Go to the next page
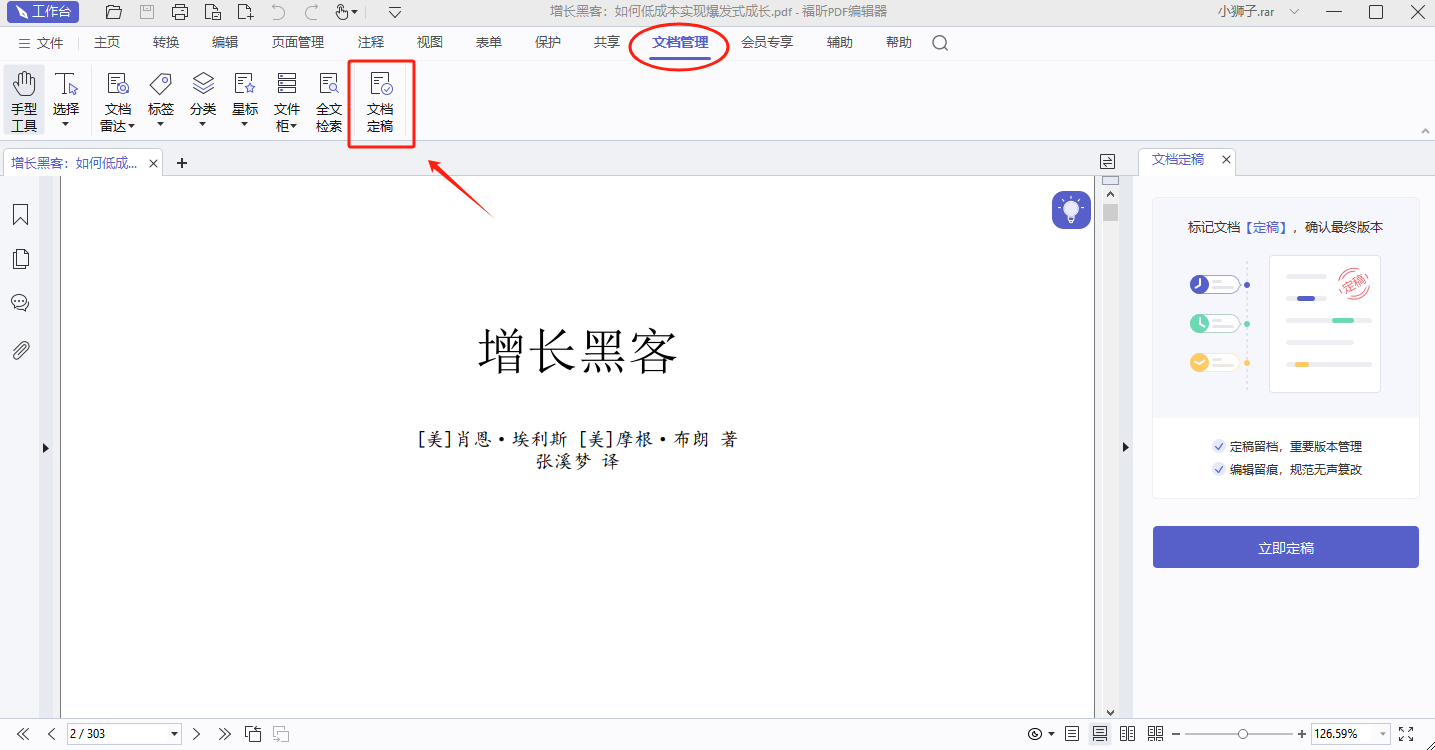The image size is (1435, 750). click(196, 734)
